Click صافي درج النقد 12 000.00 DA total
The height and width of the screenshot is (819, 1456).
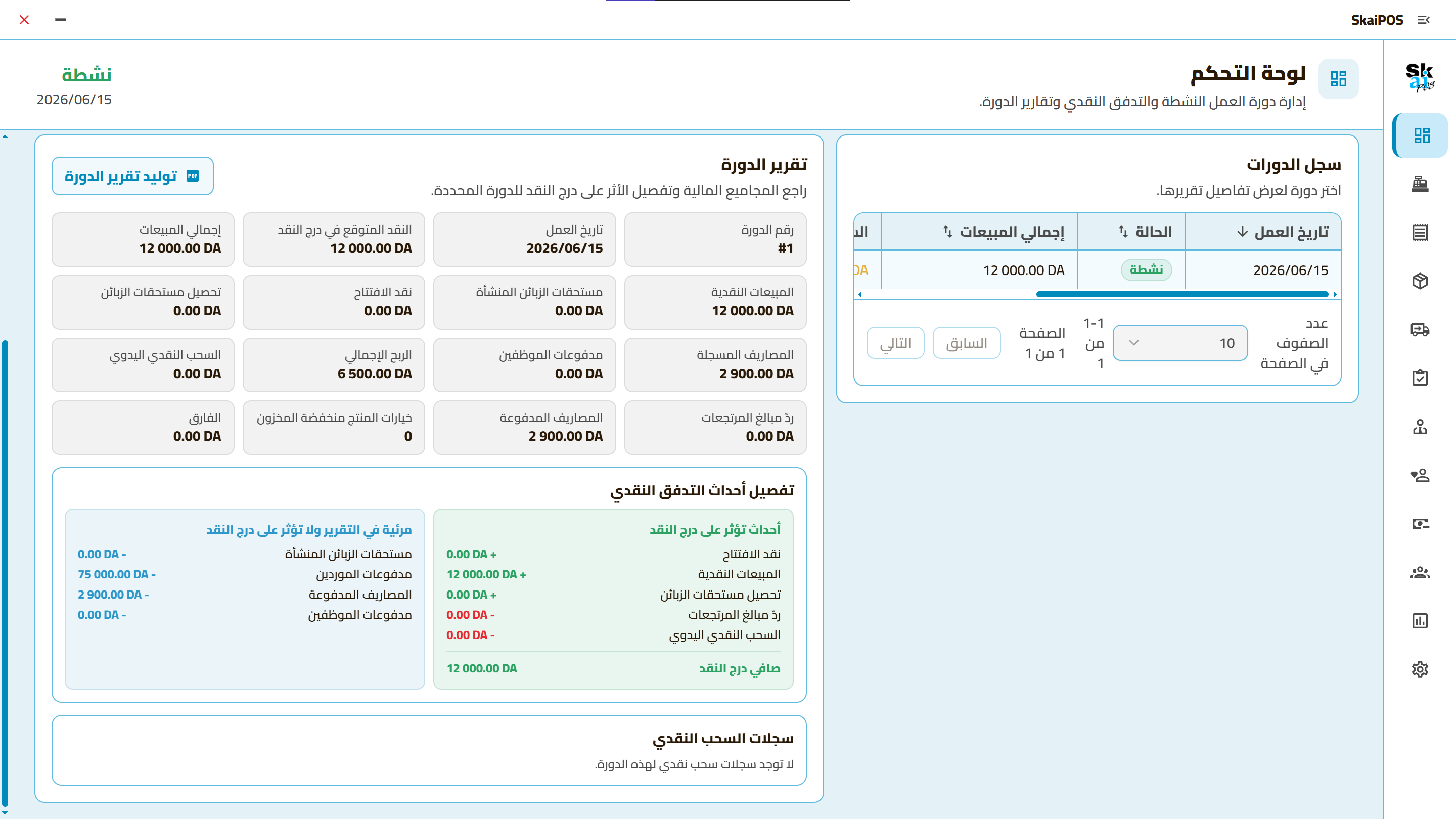(613, 668)
